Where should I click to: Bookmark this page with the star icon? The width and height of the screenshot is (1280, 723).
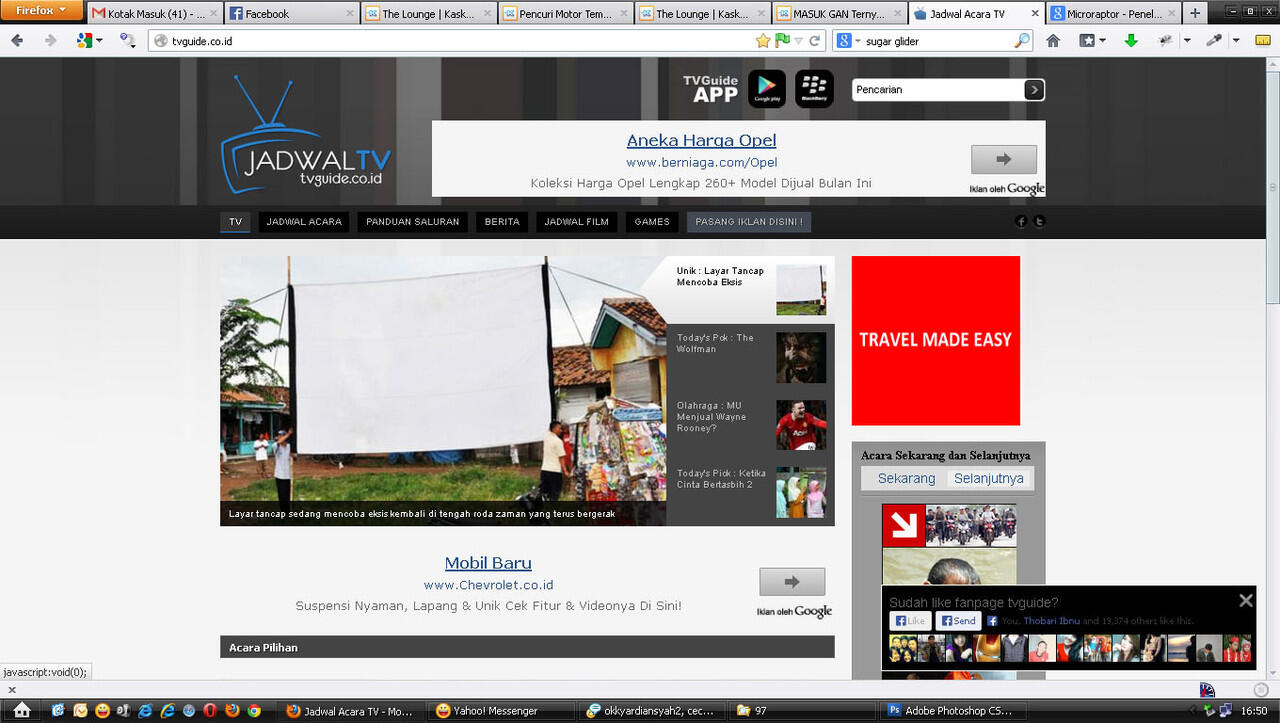coord(763,41)
